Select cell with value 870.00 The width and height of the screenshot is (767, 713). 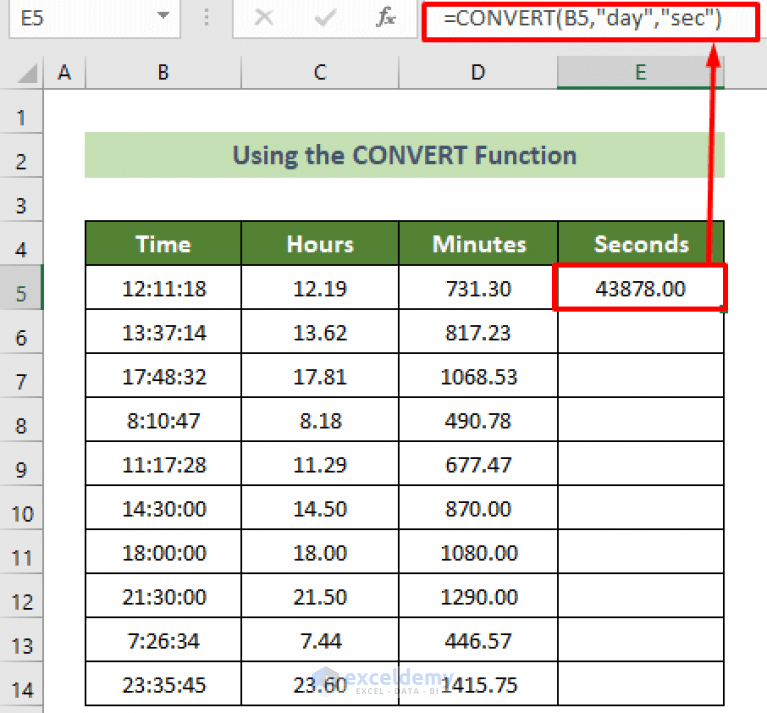coord(478,509)
